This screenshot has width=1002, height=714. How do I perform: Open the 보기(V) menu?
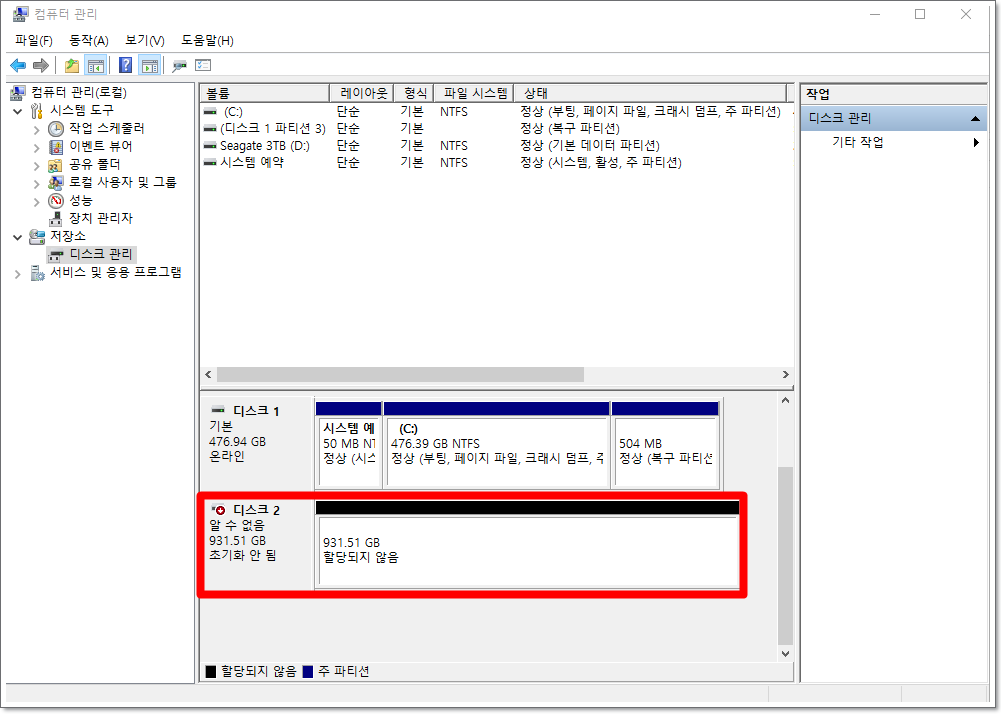coord(145,40)
